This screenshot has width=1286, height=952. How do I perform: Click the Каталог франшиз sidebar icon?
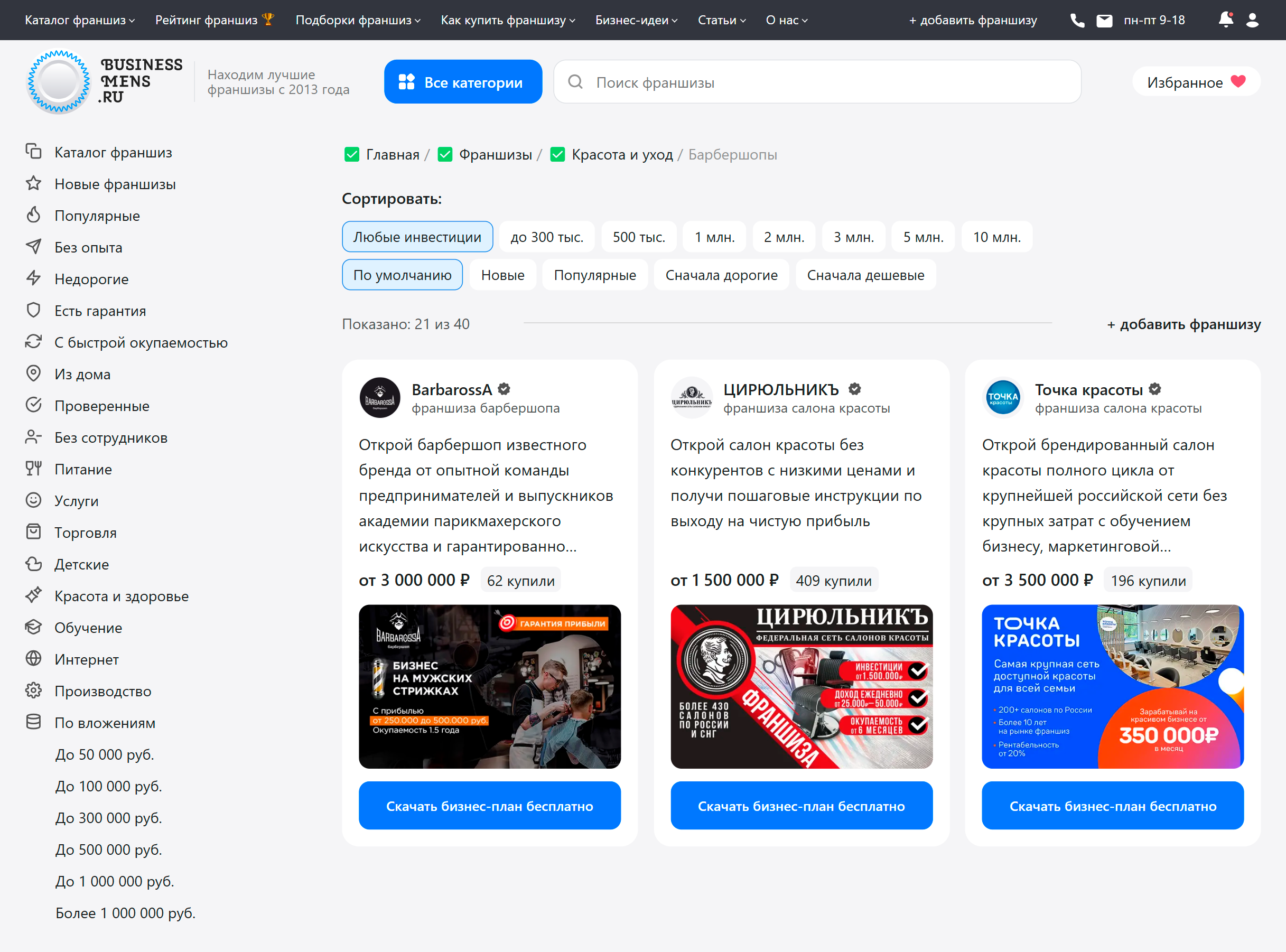pos(33,152)
